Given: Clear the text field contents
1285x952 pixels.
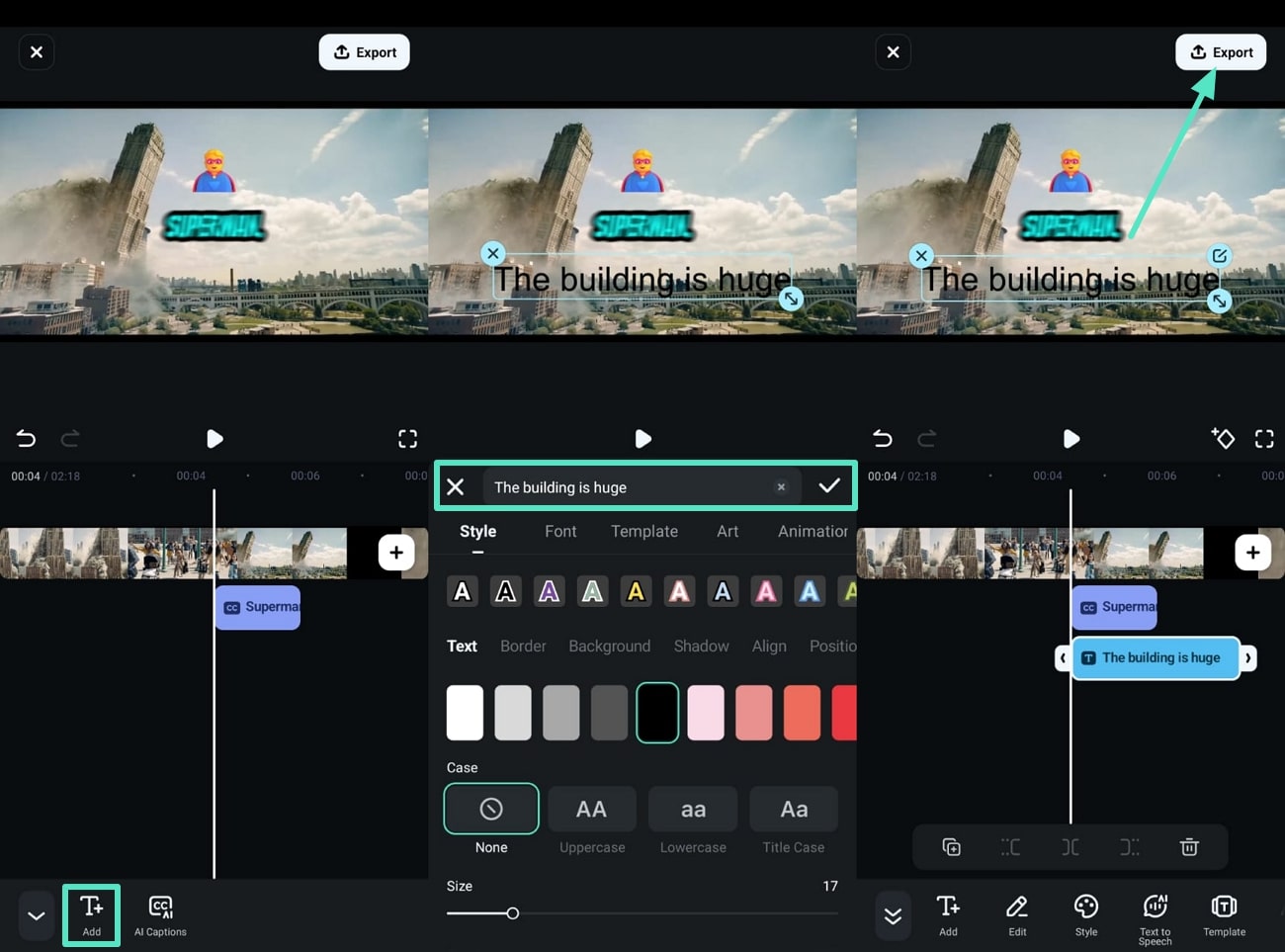Looking at the screenshot, I should (x=781, y=487).
